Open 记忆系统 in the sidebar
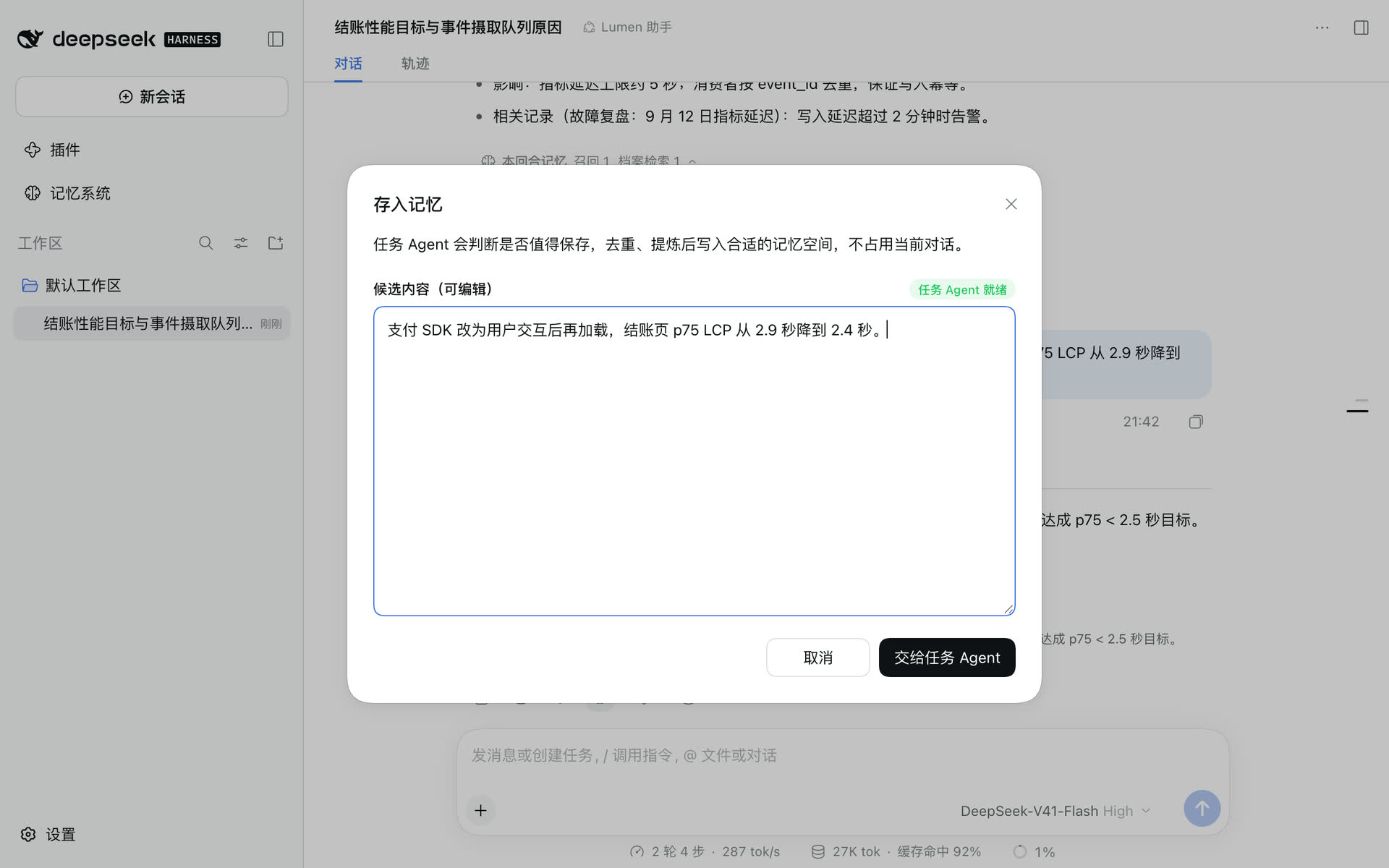The width and height of the screenshot is (1389, 868). pos(67,193)
